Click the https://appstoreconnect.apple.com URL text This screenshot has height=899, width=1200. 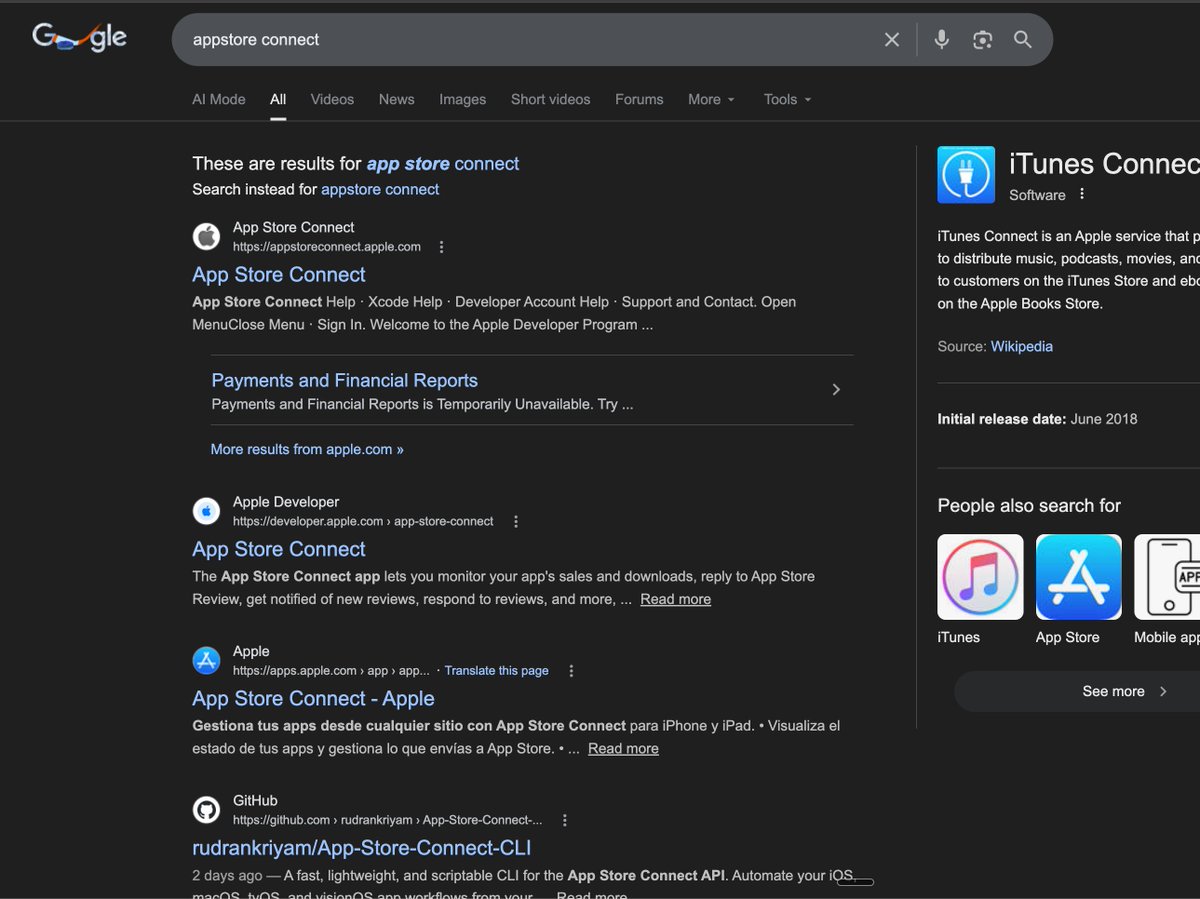pos(327,247)
